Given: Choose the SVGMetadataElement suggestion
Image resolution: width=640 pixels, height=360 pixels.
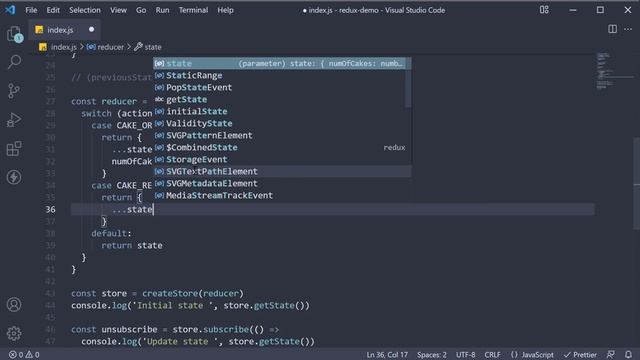Looking at the screenshot, I should click(282, 183).
